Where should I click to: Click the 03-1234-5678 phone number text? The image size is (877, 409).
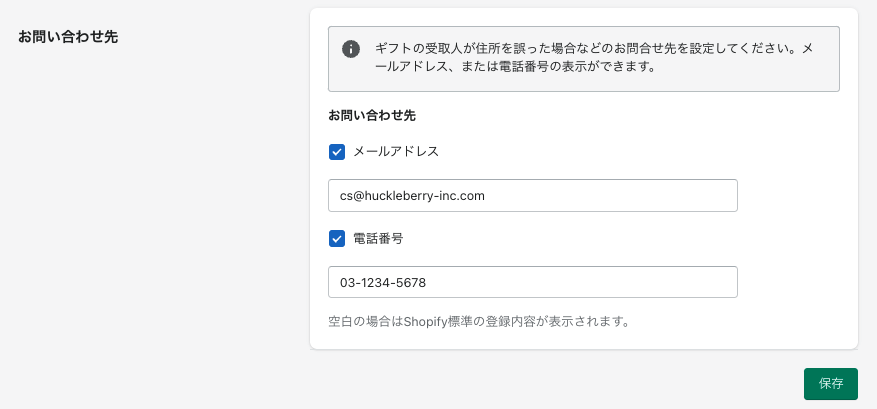pyautogui.click(x=383, y=283)
